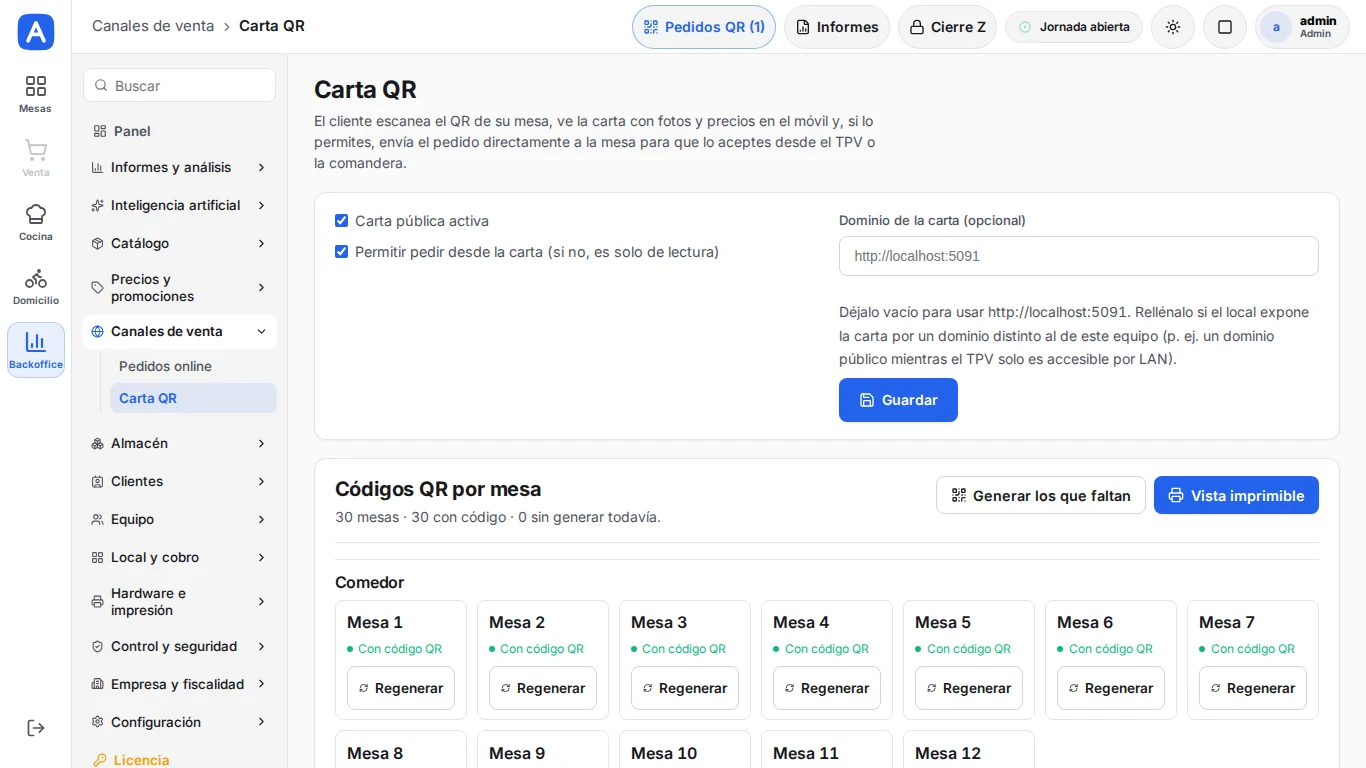This screenshot has width=1366, height=768.
Task: Open Informes from the top bar
Action: [837, 27]
